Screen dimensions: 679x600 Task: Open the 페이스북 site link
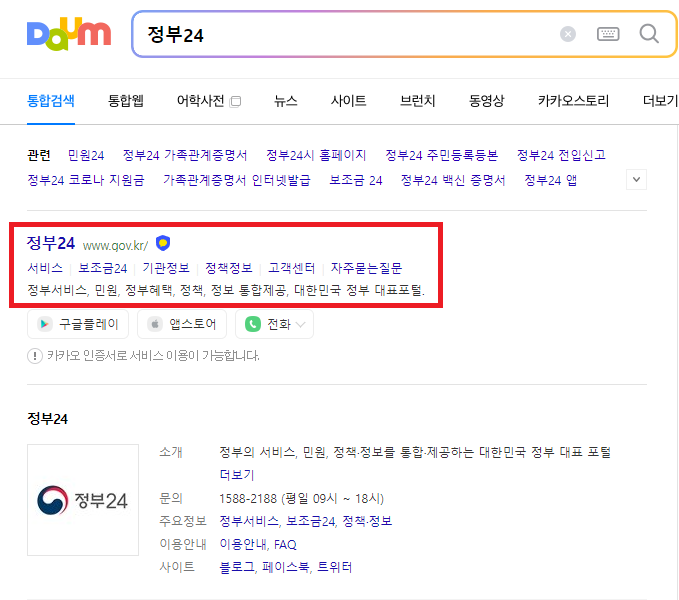(286, 567)
